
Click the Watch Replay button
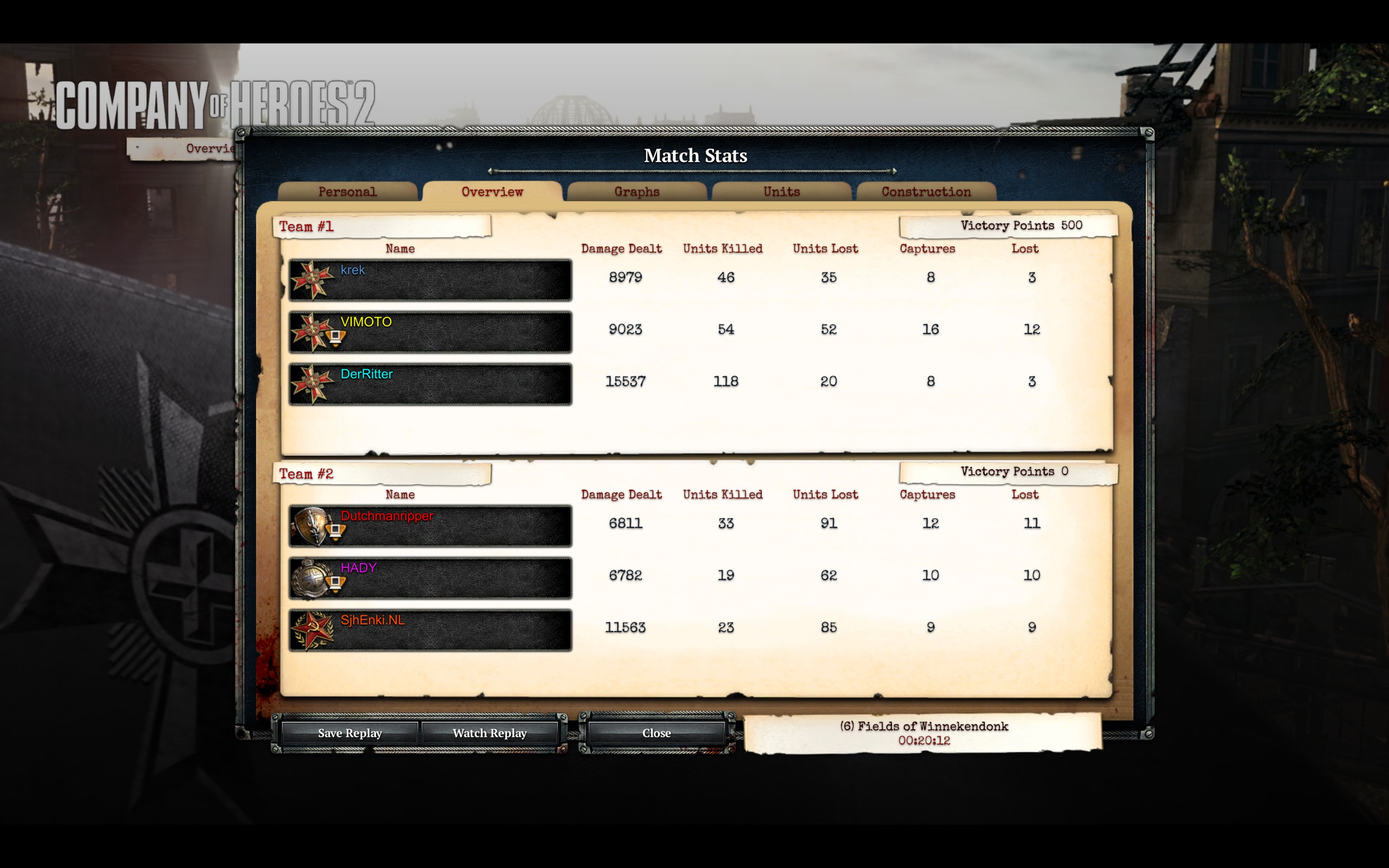click(489, 733)
